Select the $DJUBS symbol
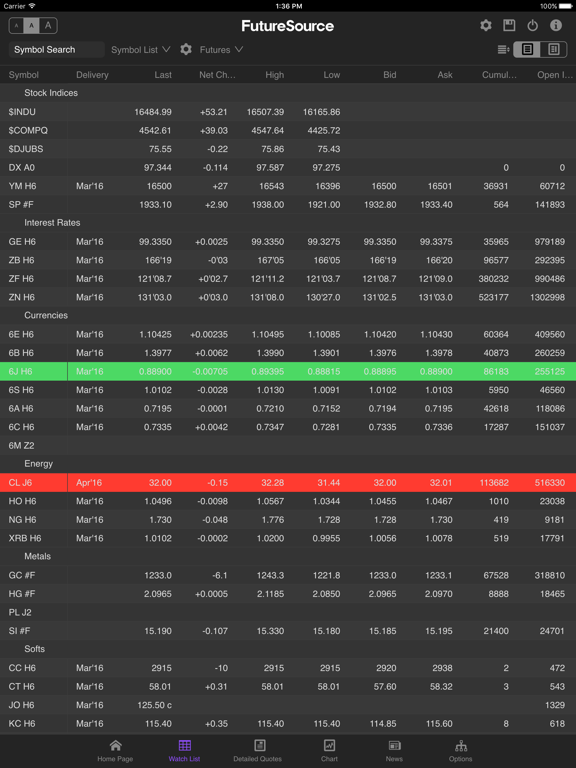576x768 pixels. click(25, 149)
